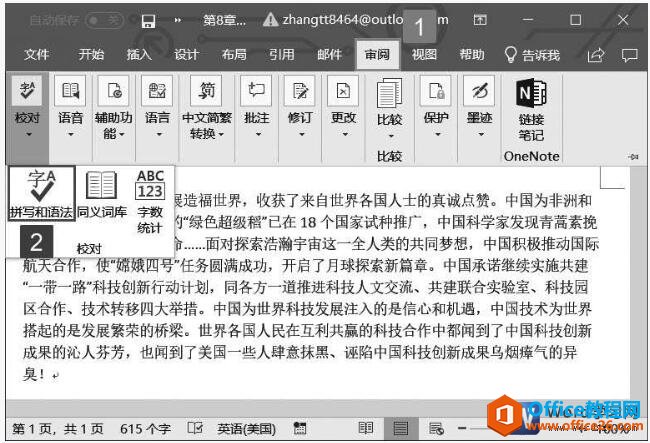Switch to the 插入 tab
650x443 pixels.
[x=139, y=54]
